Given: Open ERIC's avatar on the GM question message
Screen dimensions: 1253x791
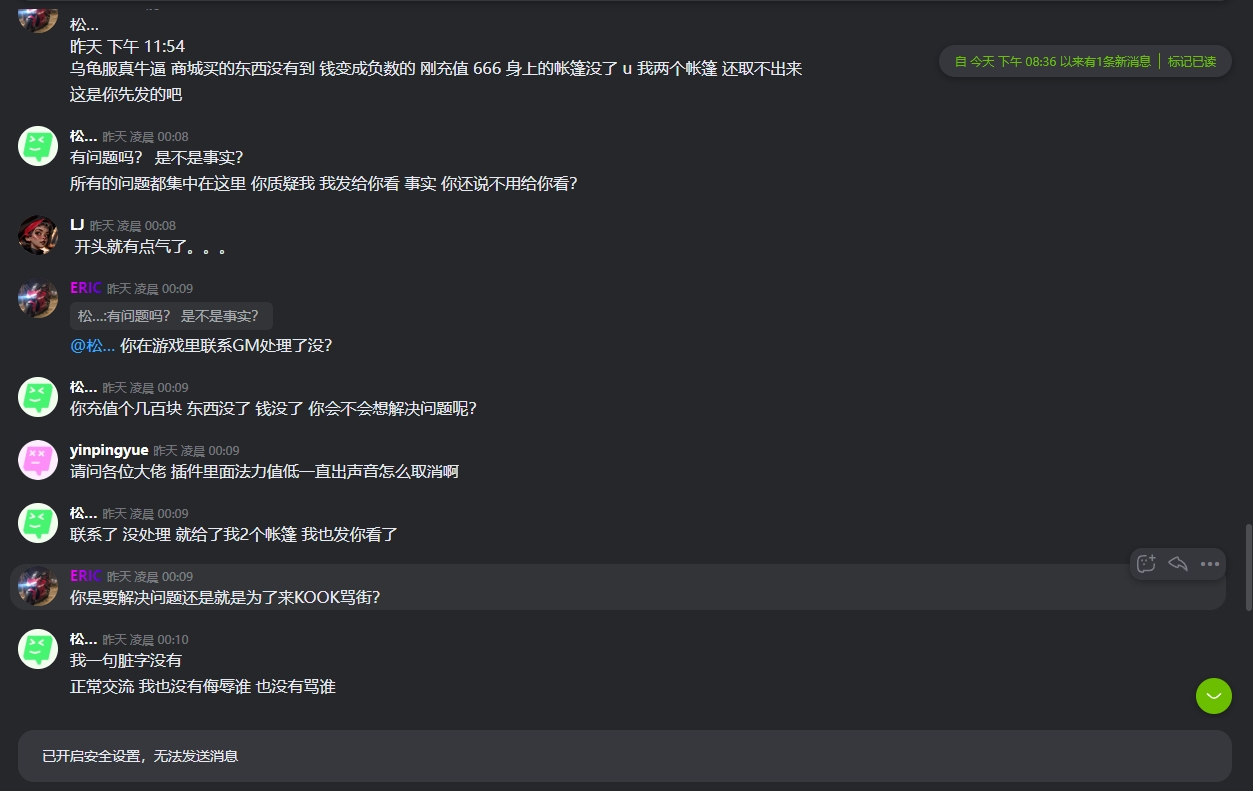Looking at the screenshot, I should (x=38, y=298).
